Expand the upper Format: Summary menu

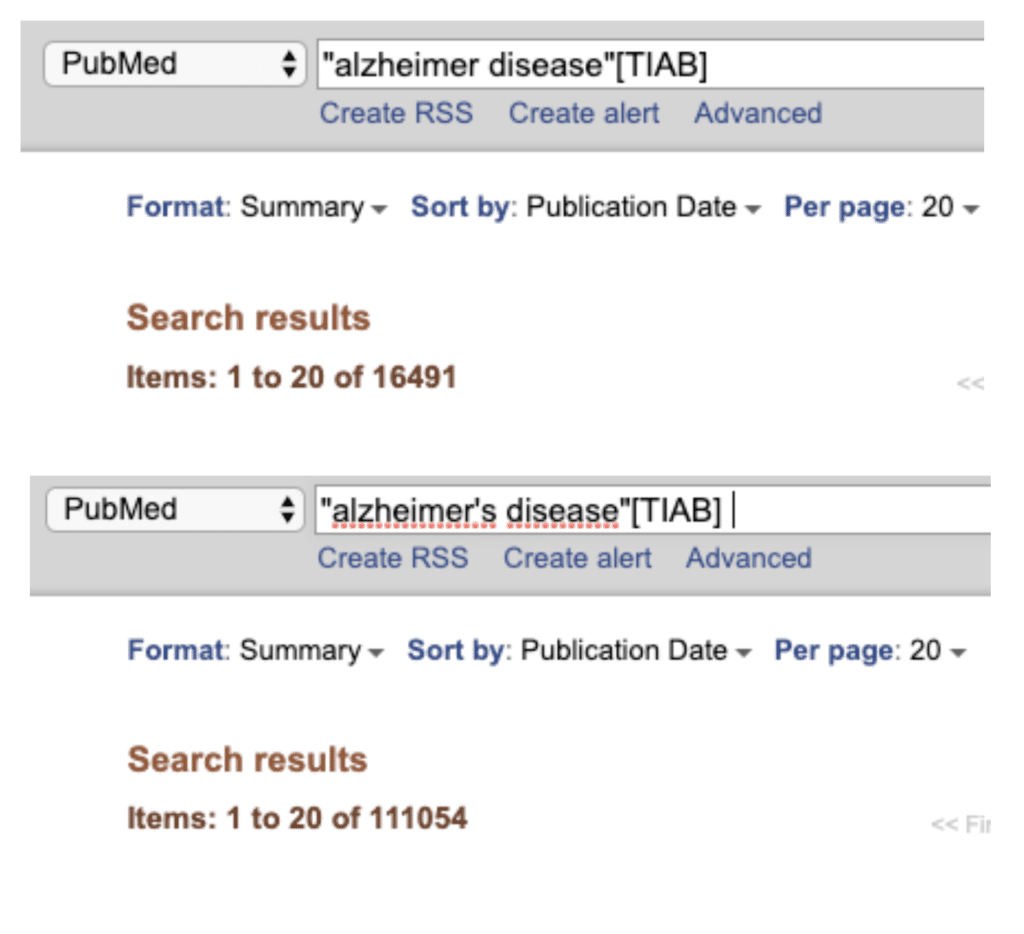(x=257, y=207)
